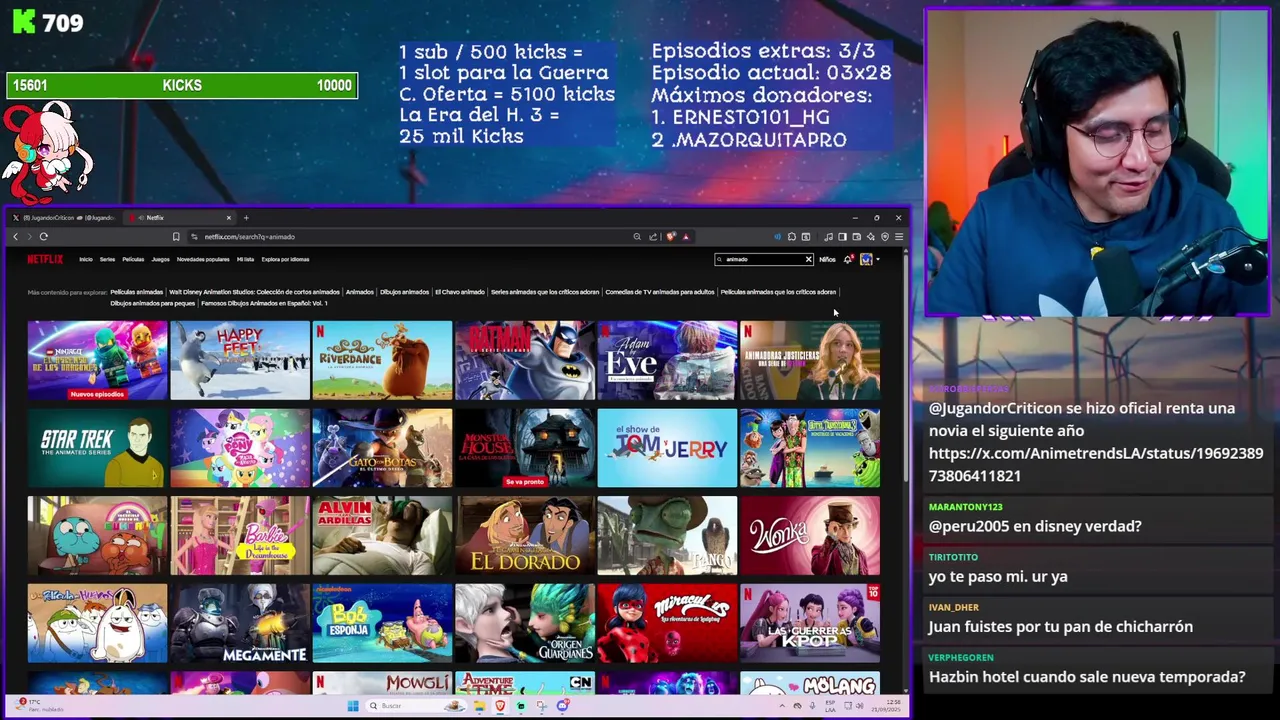
Task: Reload the page in the browser
Action: 44,237
